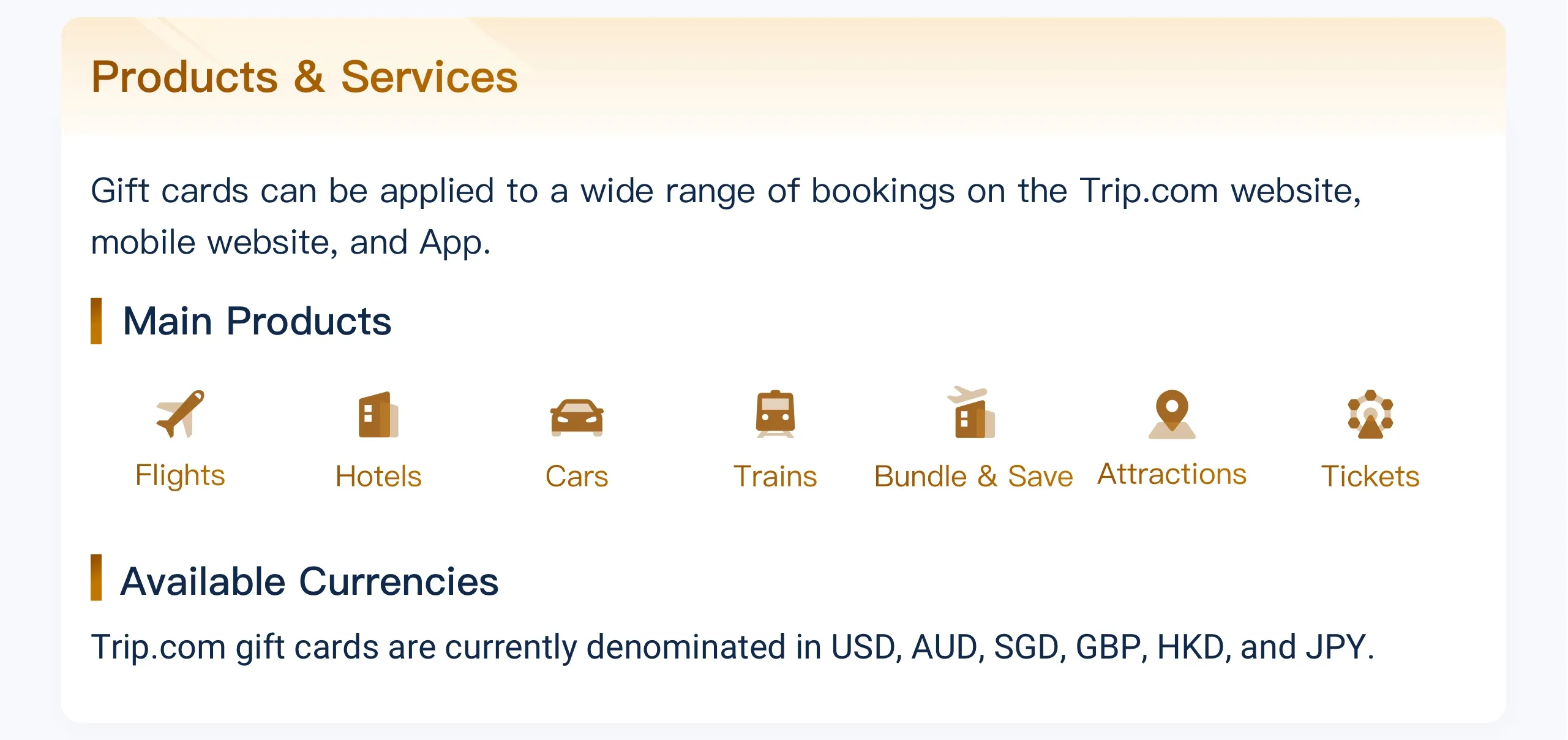1568x740 pixels.
Task: Open the Flights text label
Action: [180, 475]
